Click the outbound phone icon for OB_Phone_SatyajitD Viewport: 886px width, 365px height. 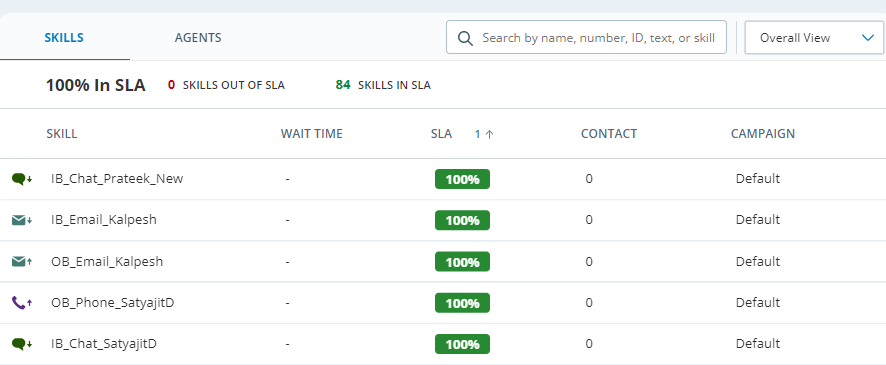[x=21, y=303]
